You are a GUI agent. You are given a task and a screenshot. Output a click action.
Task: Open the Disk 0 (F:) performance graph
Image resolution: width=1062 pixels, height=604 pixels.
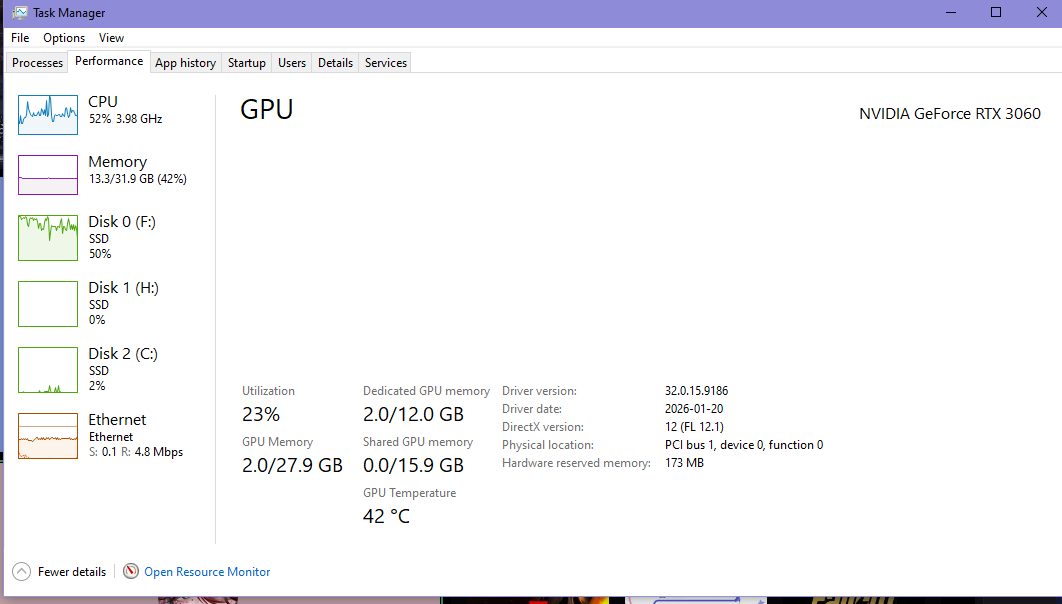click(x=47, y=238)
